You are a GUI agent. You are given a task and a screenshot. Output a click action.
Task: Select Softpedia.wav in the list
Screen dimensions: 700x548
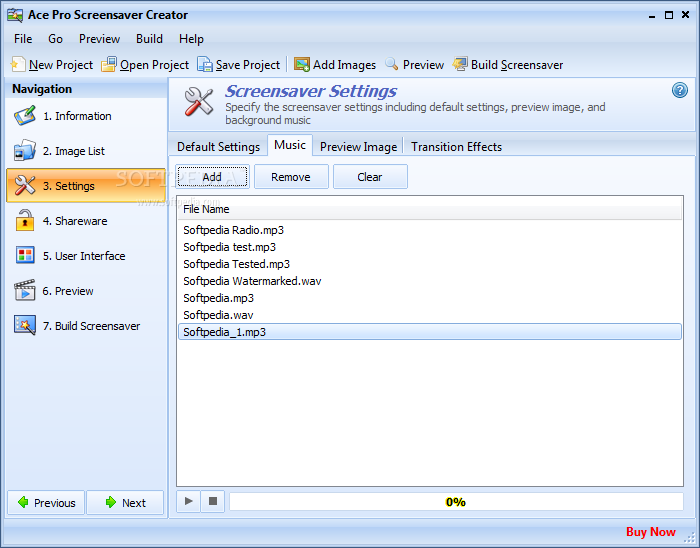pyautogui.click(x=429, y=315)
